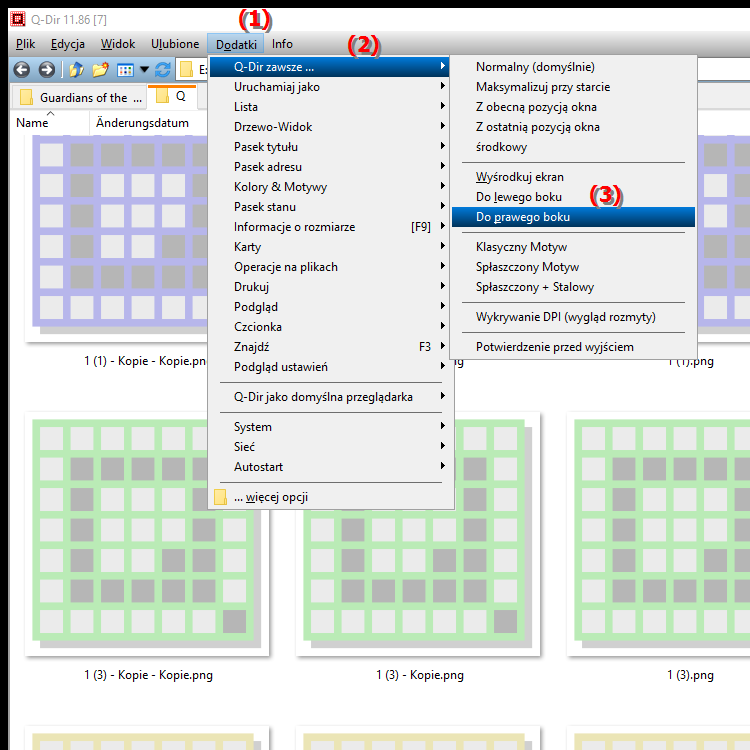The height and width of the screenshot is (750, 750).
Task: Enable Spłaszczony + Stalowy theme
Action: [x=573, y=287]
